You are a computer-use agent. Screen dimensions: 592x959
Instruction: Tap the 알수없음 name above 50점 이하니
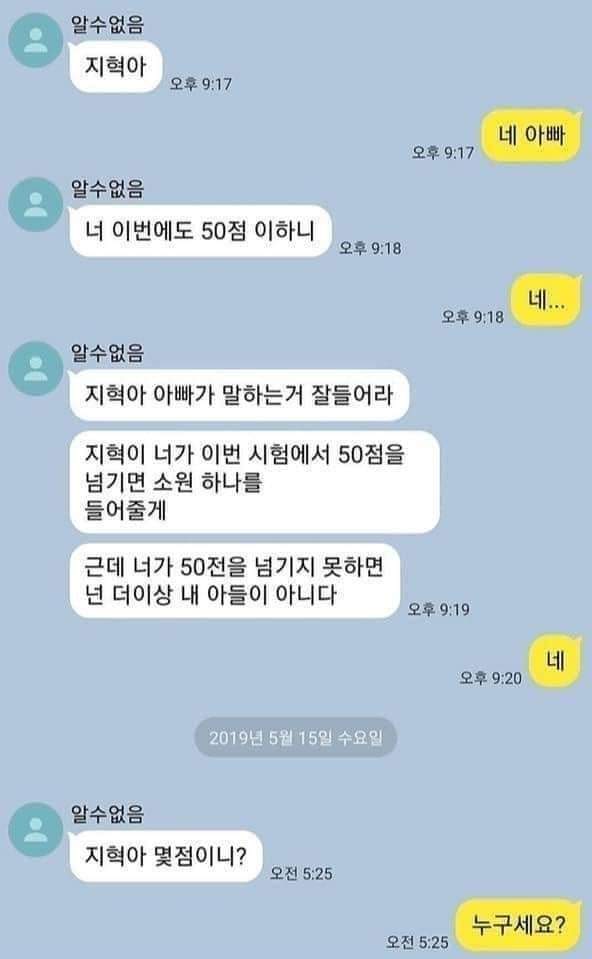point(108,188)
